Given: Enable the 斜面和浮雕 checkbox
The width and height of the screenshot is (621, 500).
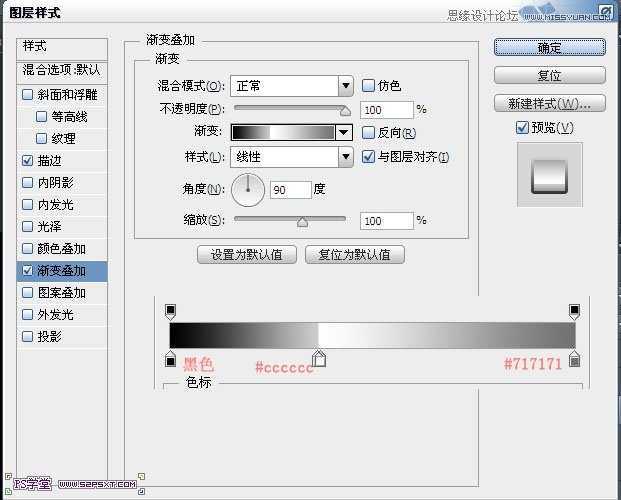Looking at the screenshot, I should pos(27,95).
